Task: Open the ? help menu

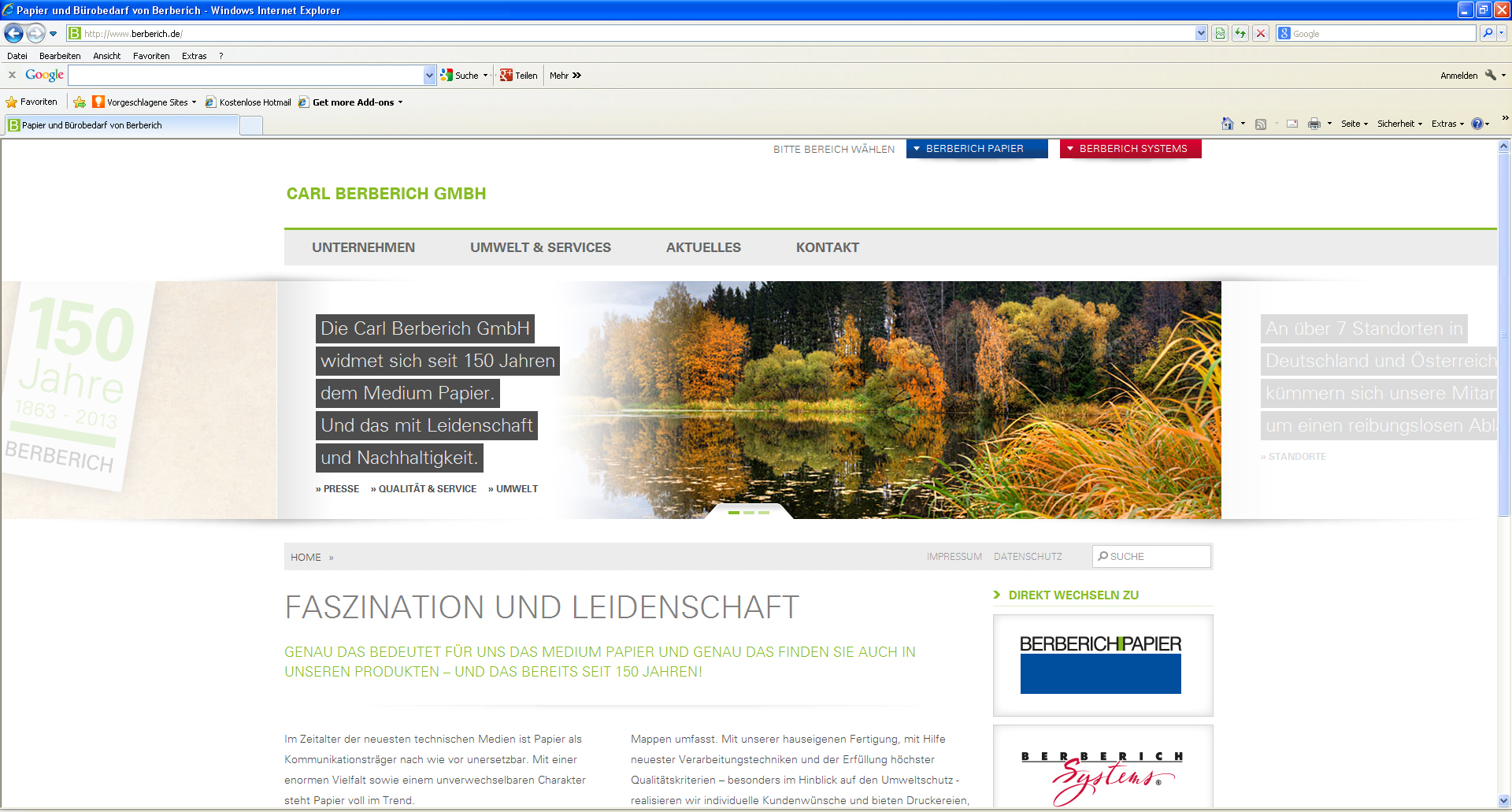Action: (221, 56)
